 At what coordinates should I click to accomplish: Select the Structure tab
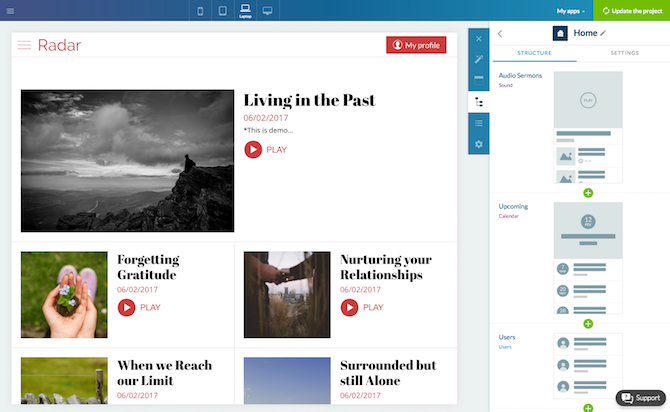(536, 53)
